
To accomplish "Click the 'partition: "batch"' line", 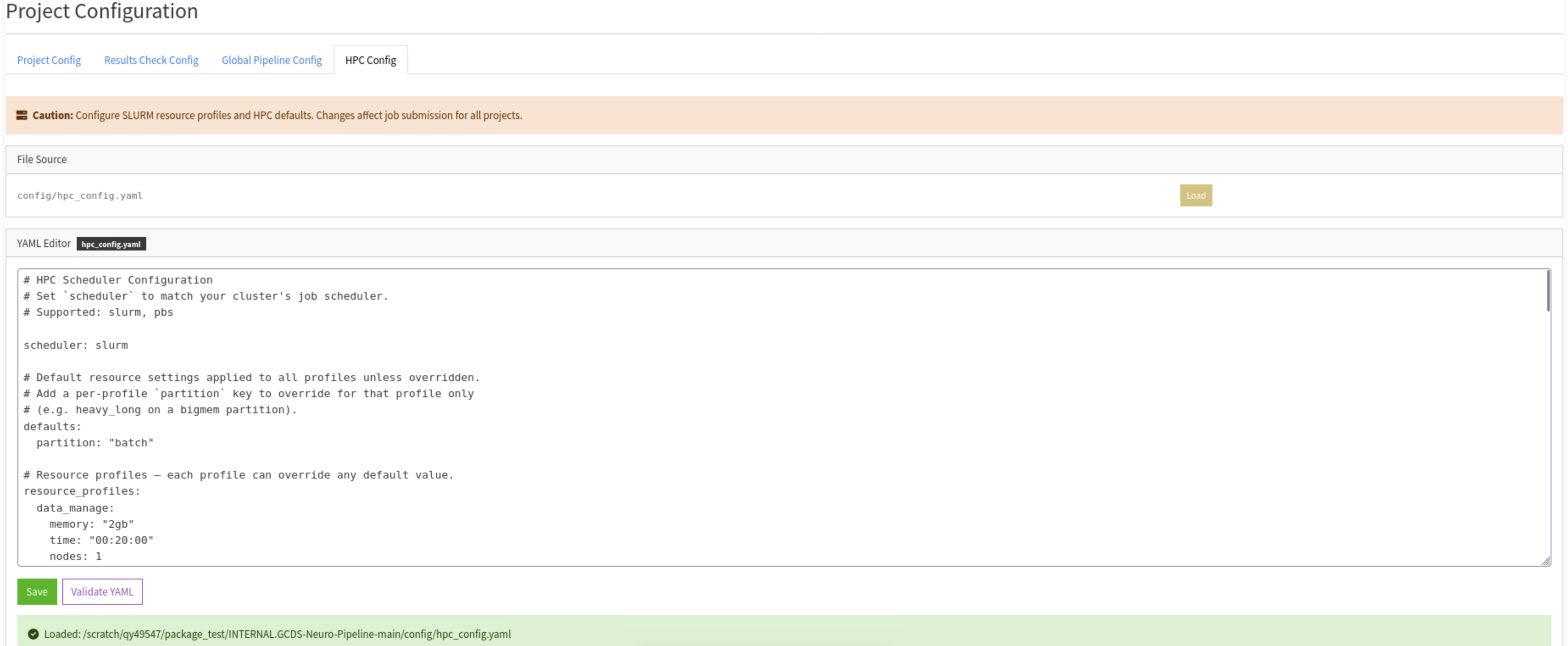I will tap(95, 443).
